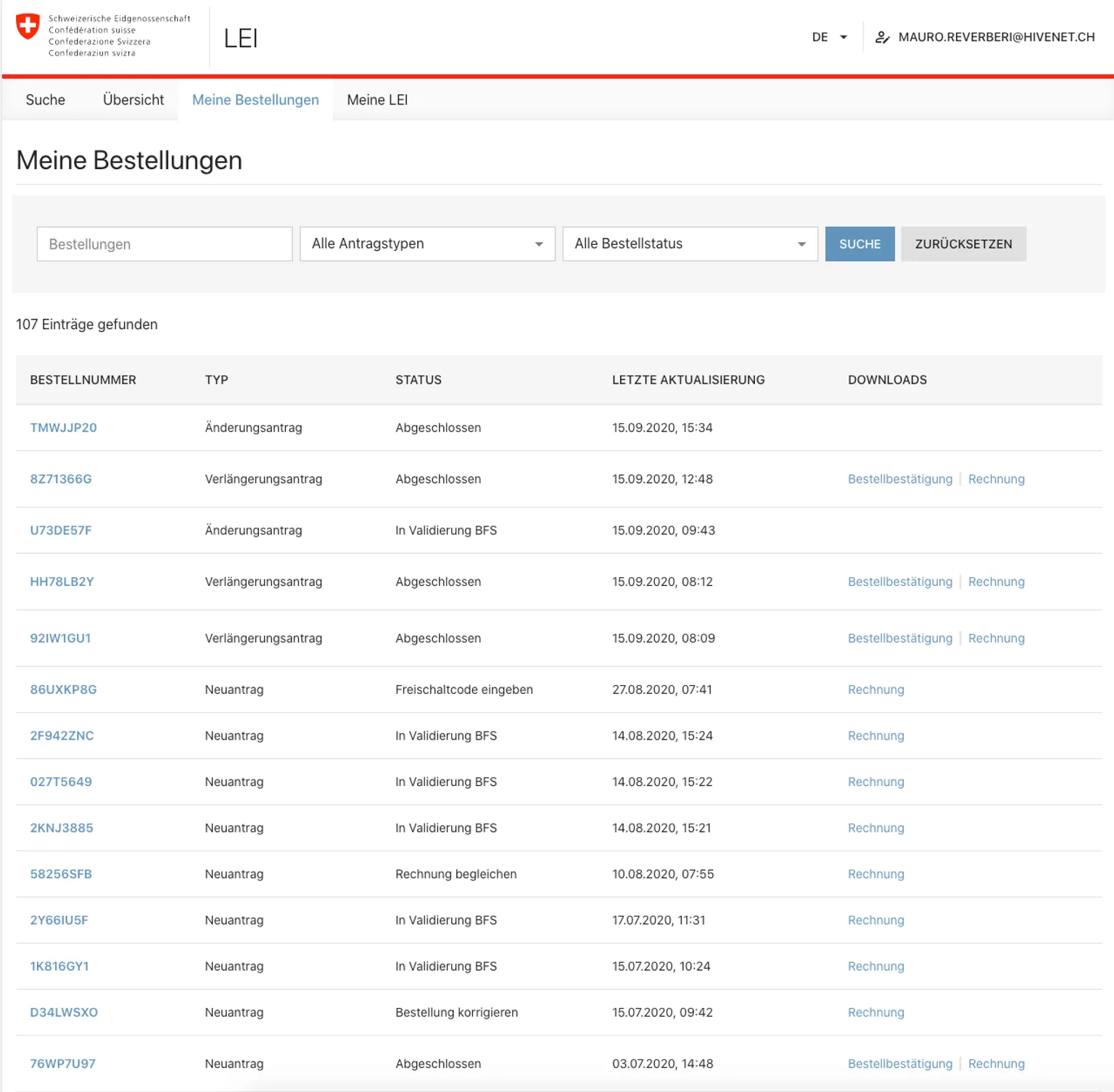Download Rechnung for order HH78LB2Y
Image resolution: width=1114 pixels, height=1092 pixels.
(x=996, y=582)
